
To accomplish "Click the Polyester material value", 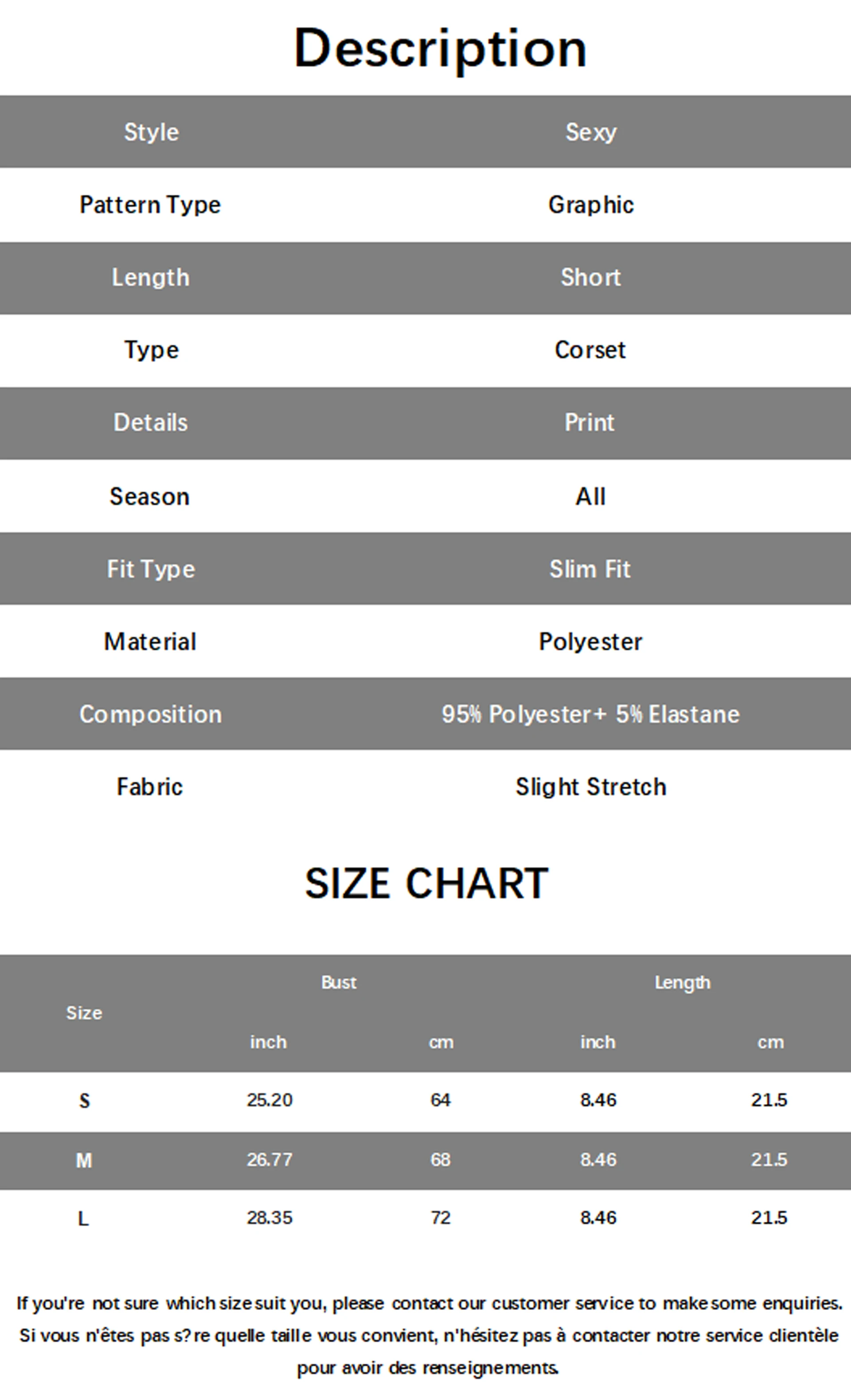I will pos(590,642).
